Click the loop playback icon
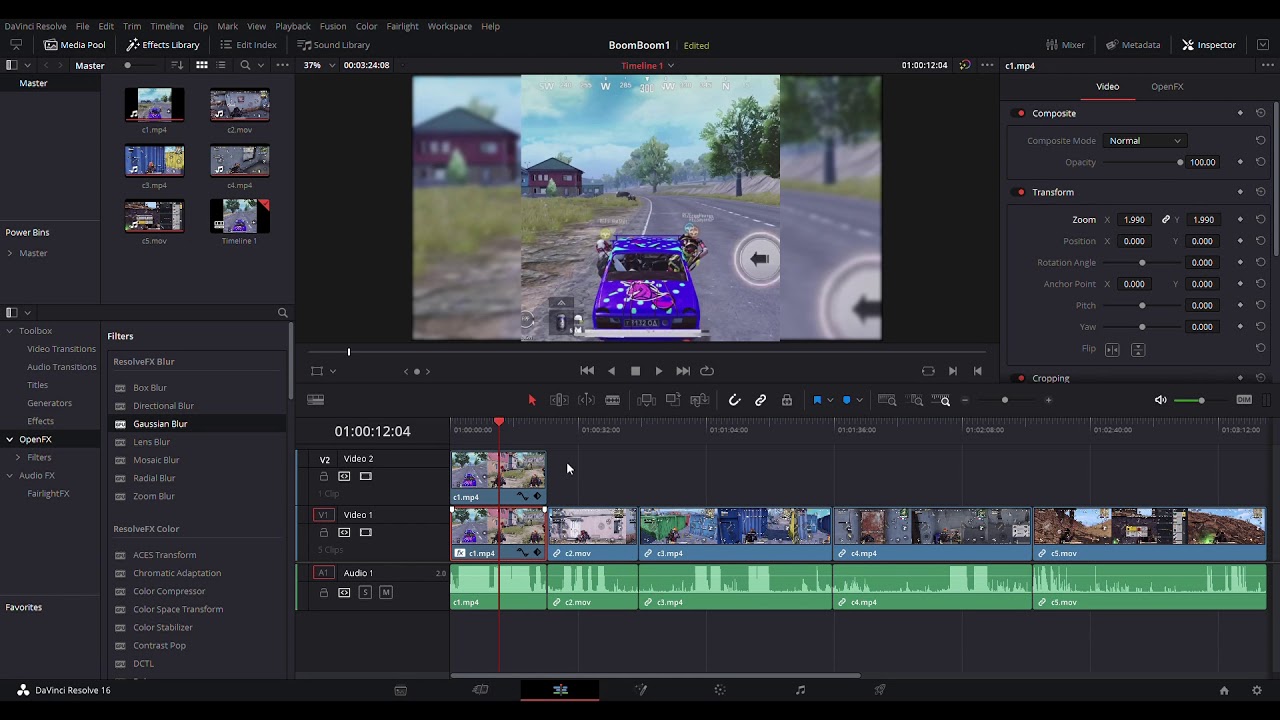The width and height of the screenshot is (1280, 720). [x=707, y=371]
